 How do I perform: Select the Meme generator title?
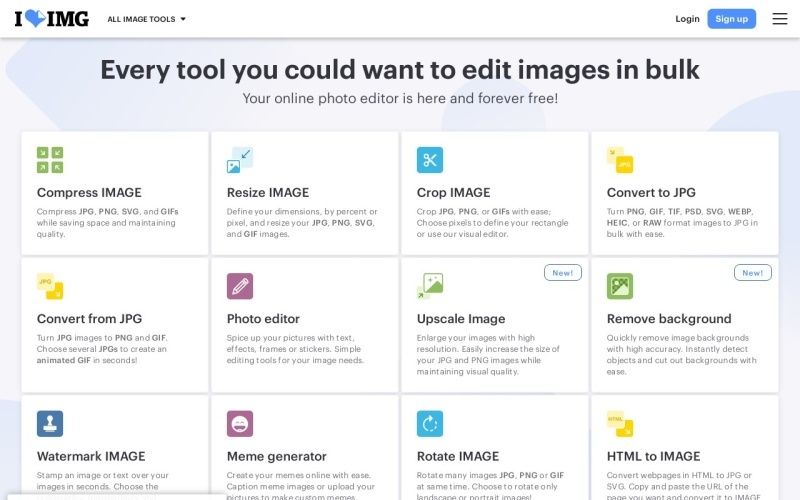point(277,457)
